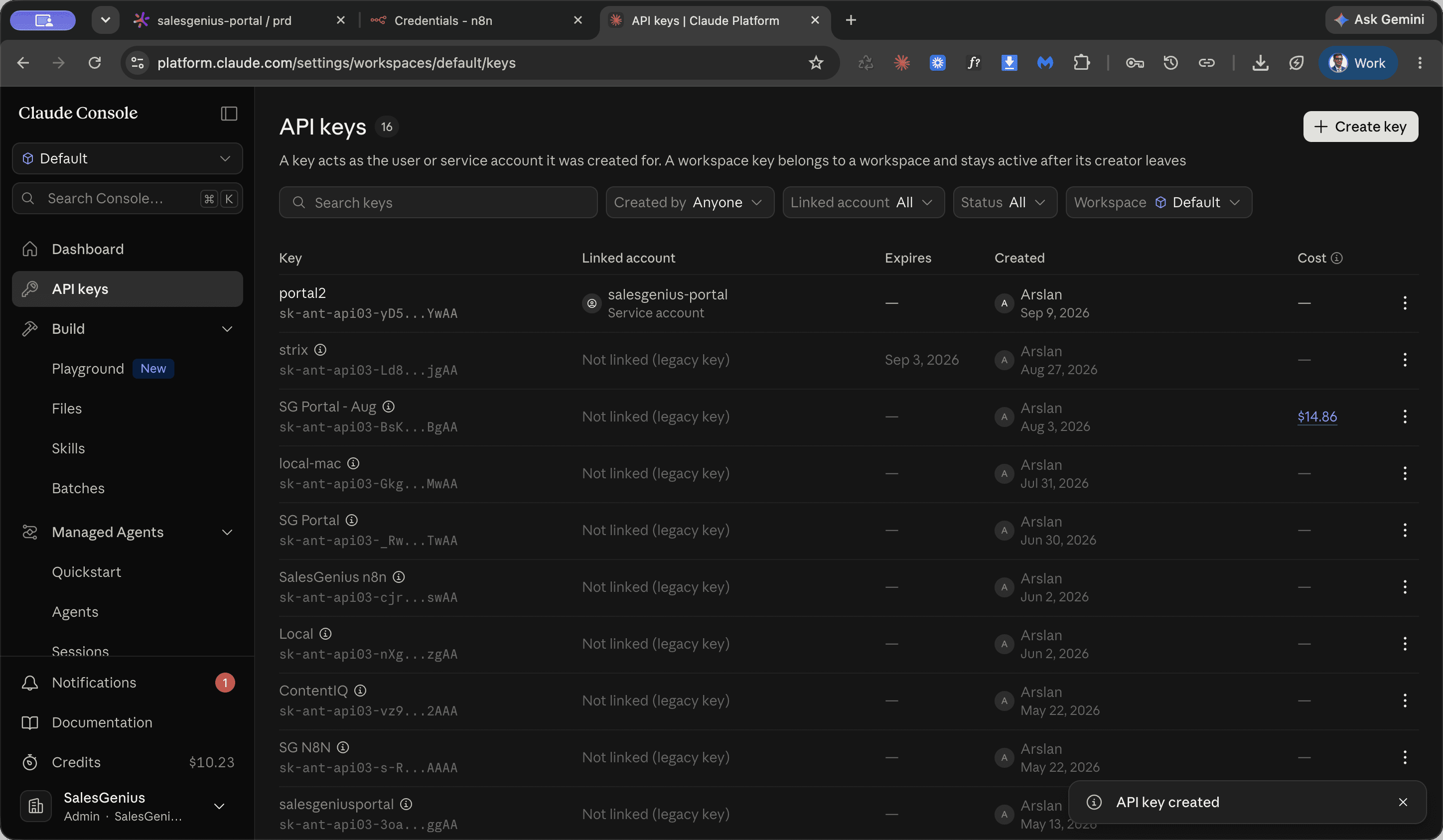Click the Cost column info icon
Image resolution: width=1443 pixels, height=840 pixels.
[x=1336, y=258]
